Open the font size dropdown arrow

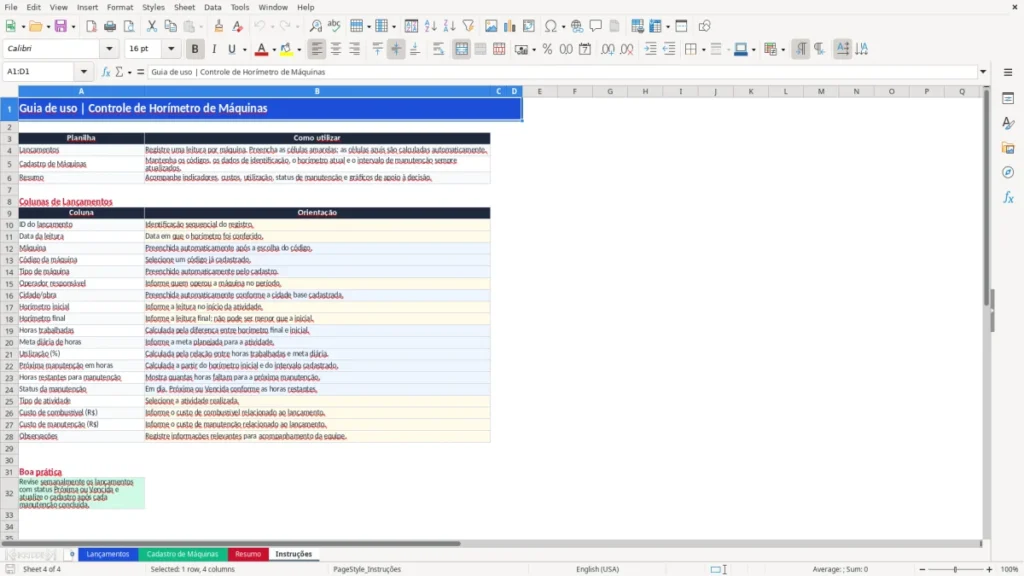tap(171, 49)
